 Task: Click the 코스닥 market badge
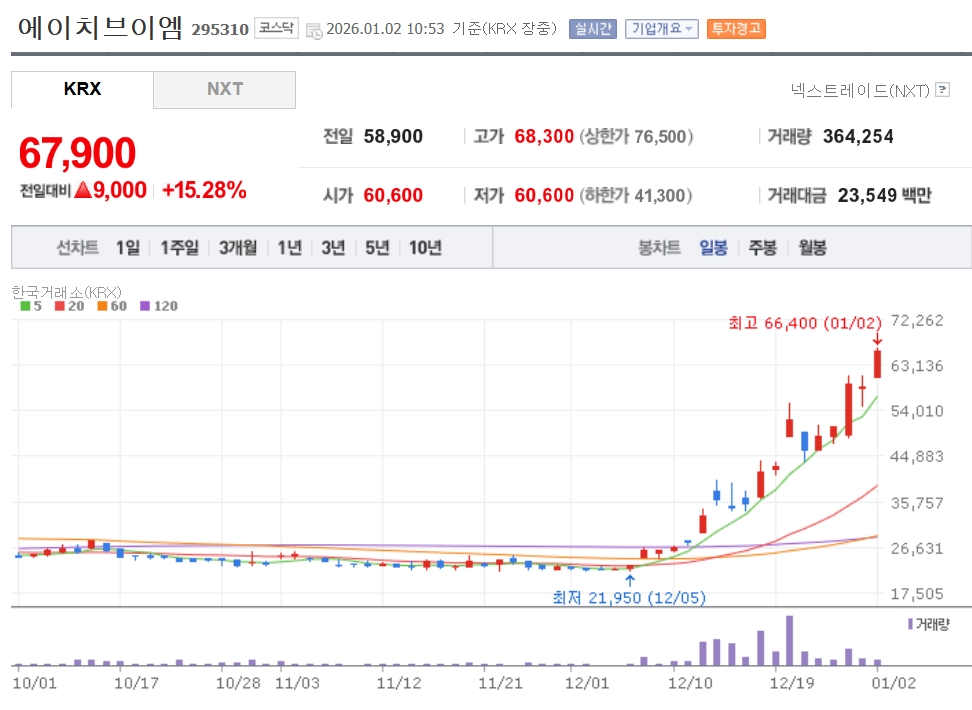coord(275,28)
